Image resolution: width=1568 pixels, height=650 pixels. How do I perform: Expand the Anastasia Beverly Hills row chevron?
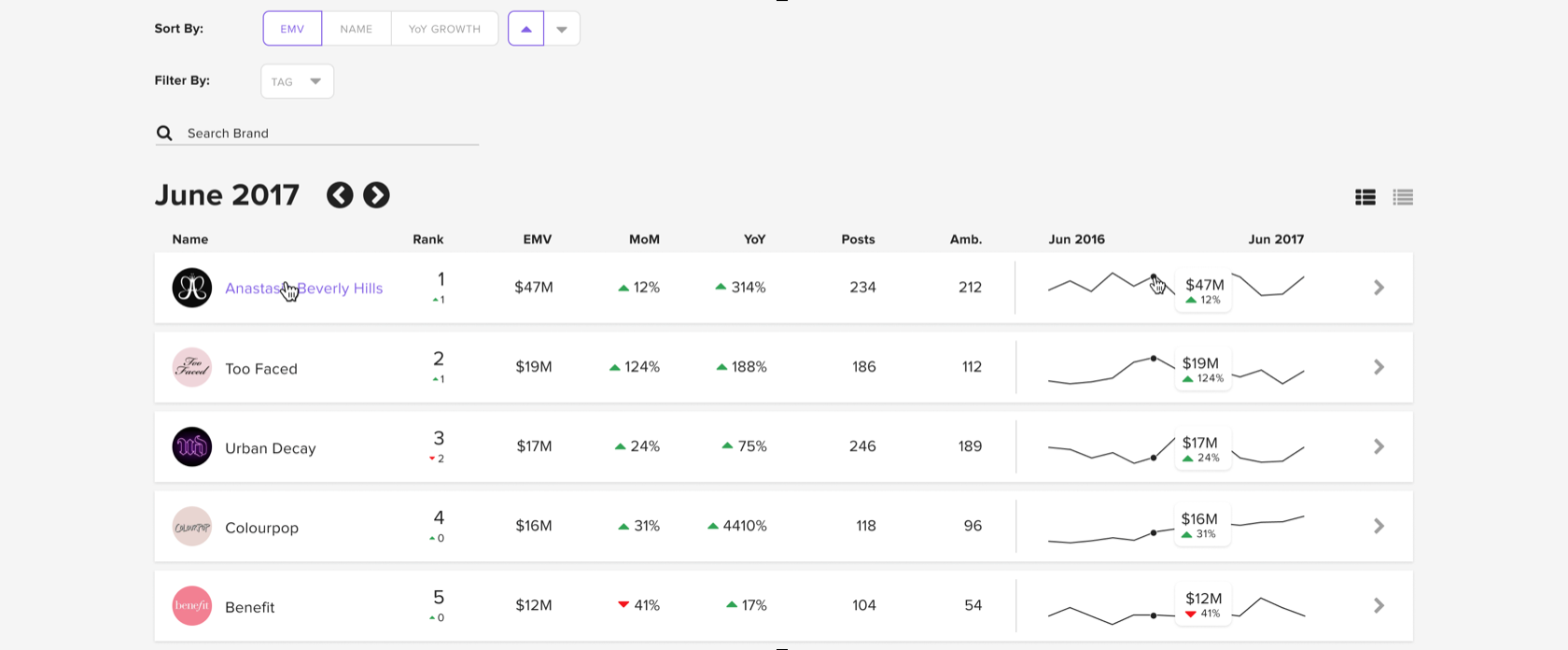coord(1379,288)
